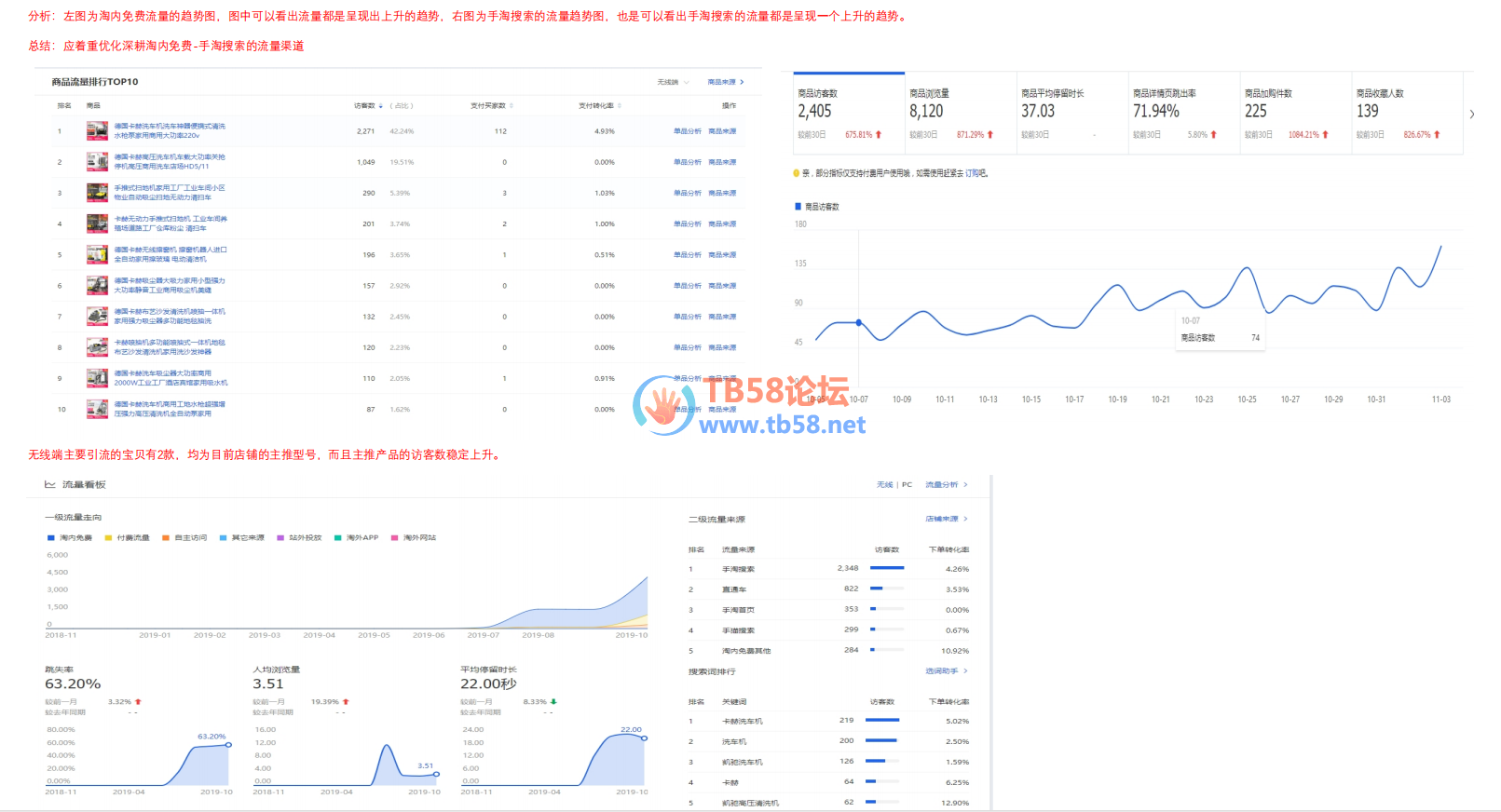Viewport: 1501px width, 812px height.
Task: Open the 选词助手 link
Action: click(x=946, y=670)
